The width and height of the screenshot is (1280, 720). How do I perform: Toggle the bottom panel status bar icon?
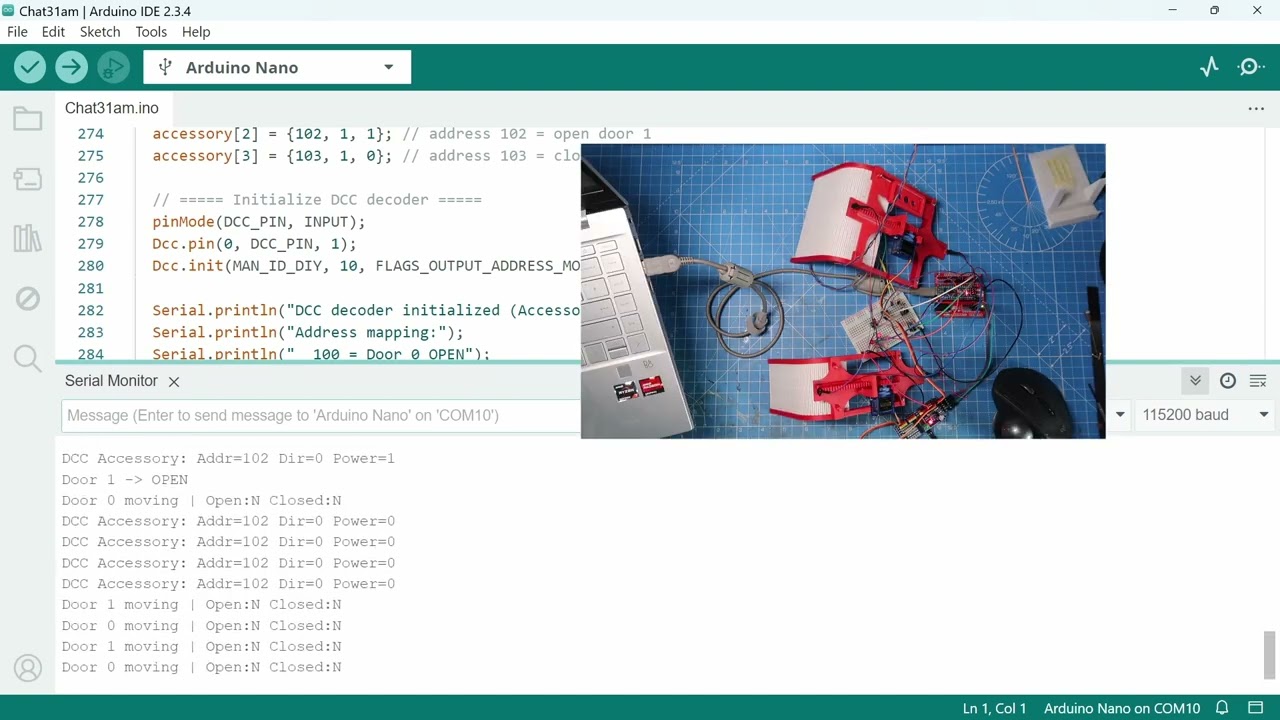1256,708
